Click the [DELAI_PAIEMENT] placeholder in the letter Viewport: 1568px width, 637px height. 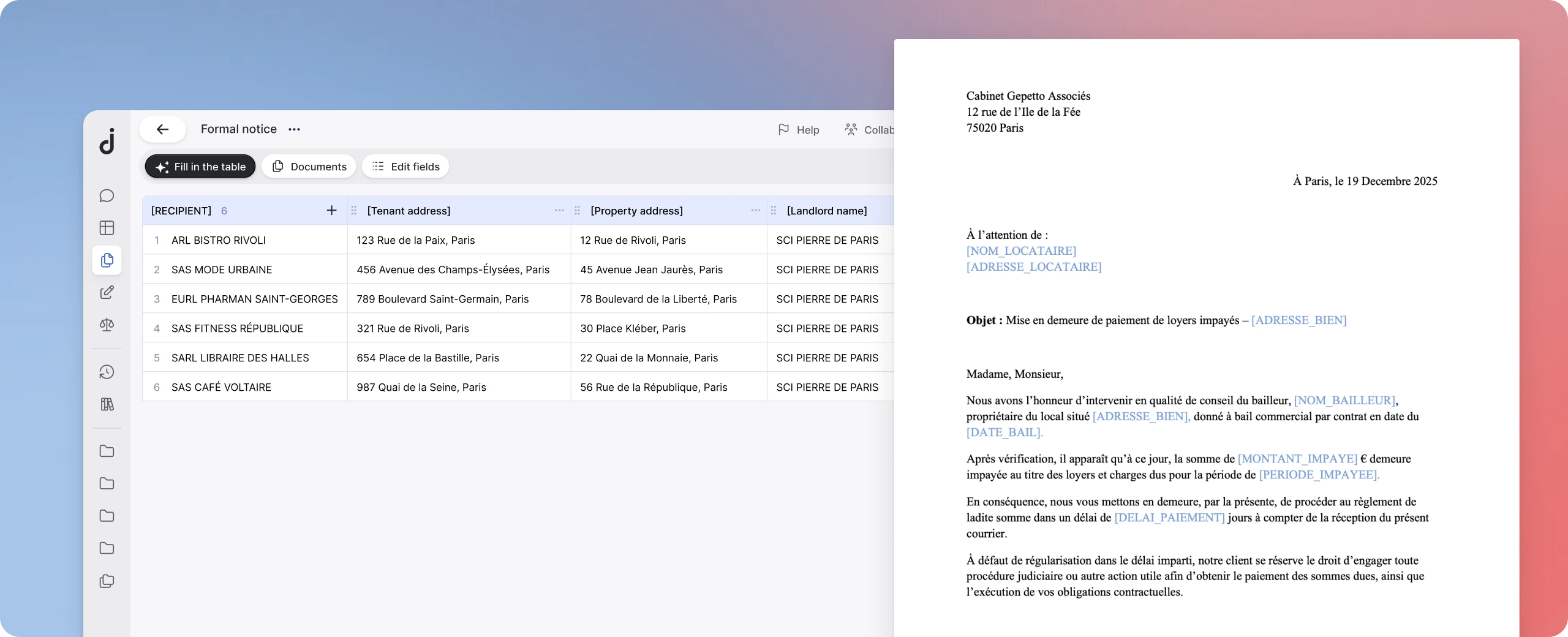point(1169,517)
